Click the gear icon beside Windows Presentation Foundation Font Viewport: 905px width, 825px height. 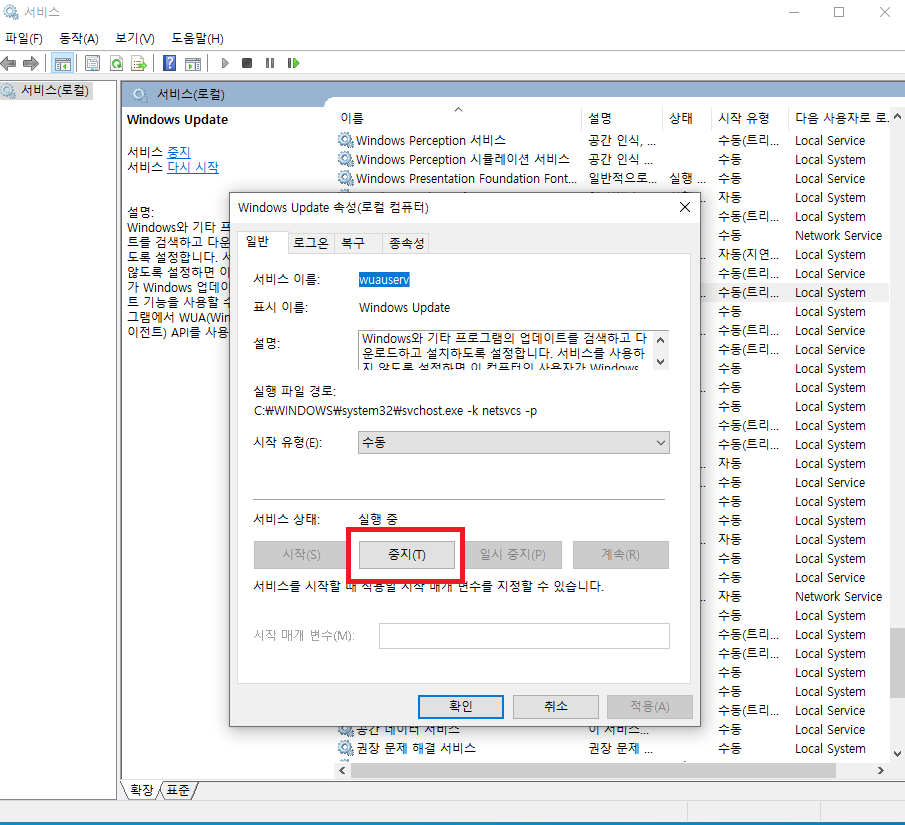click(346, 178)
